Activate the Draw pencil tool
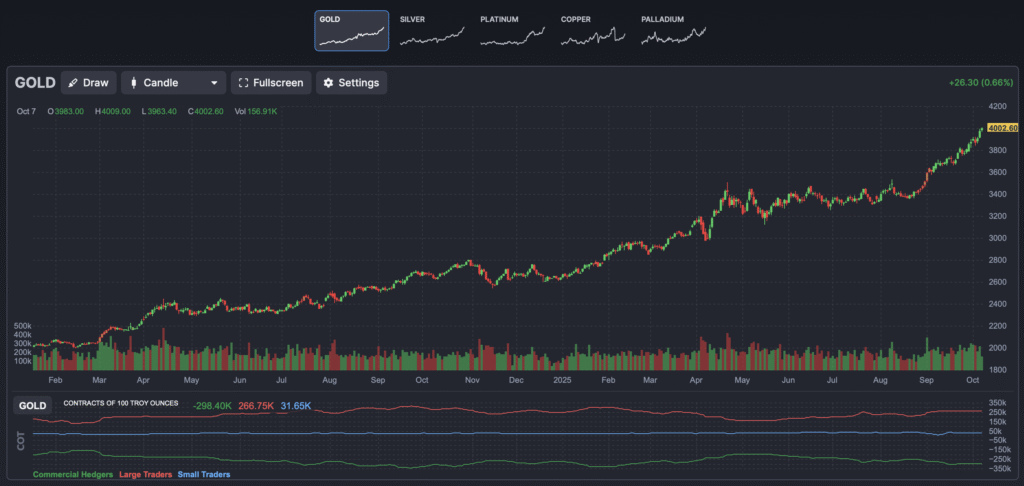Image resolution: width=1024 pixels, height=486 pixels. point(88,83)
